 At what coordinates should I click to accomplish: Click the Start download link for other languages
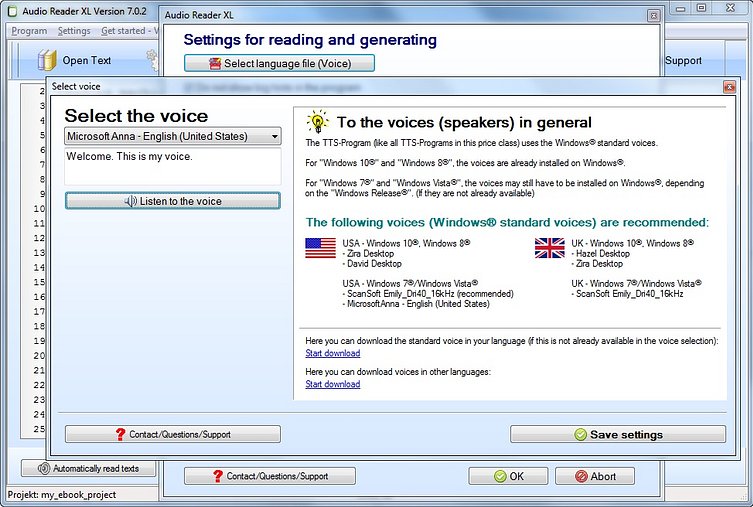(333, 384)
